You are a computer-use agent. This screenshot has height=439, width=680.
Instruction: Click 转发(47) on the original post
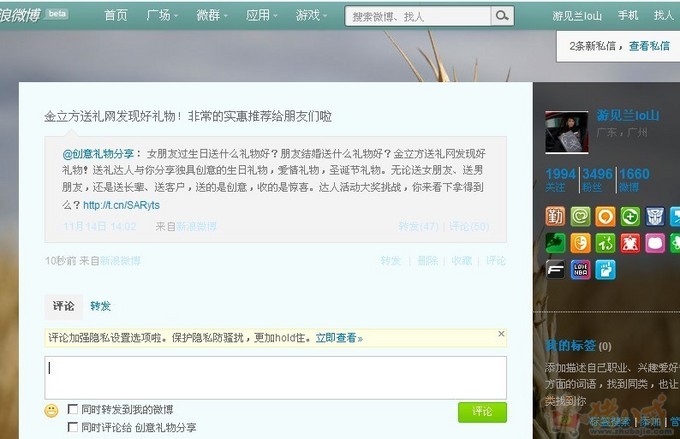[418, 226]
